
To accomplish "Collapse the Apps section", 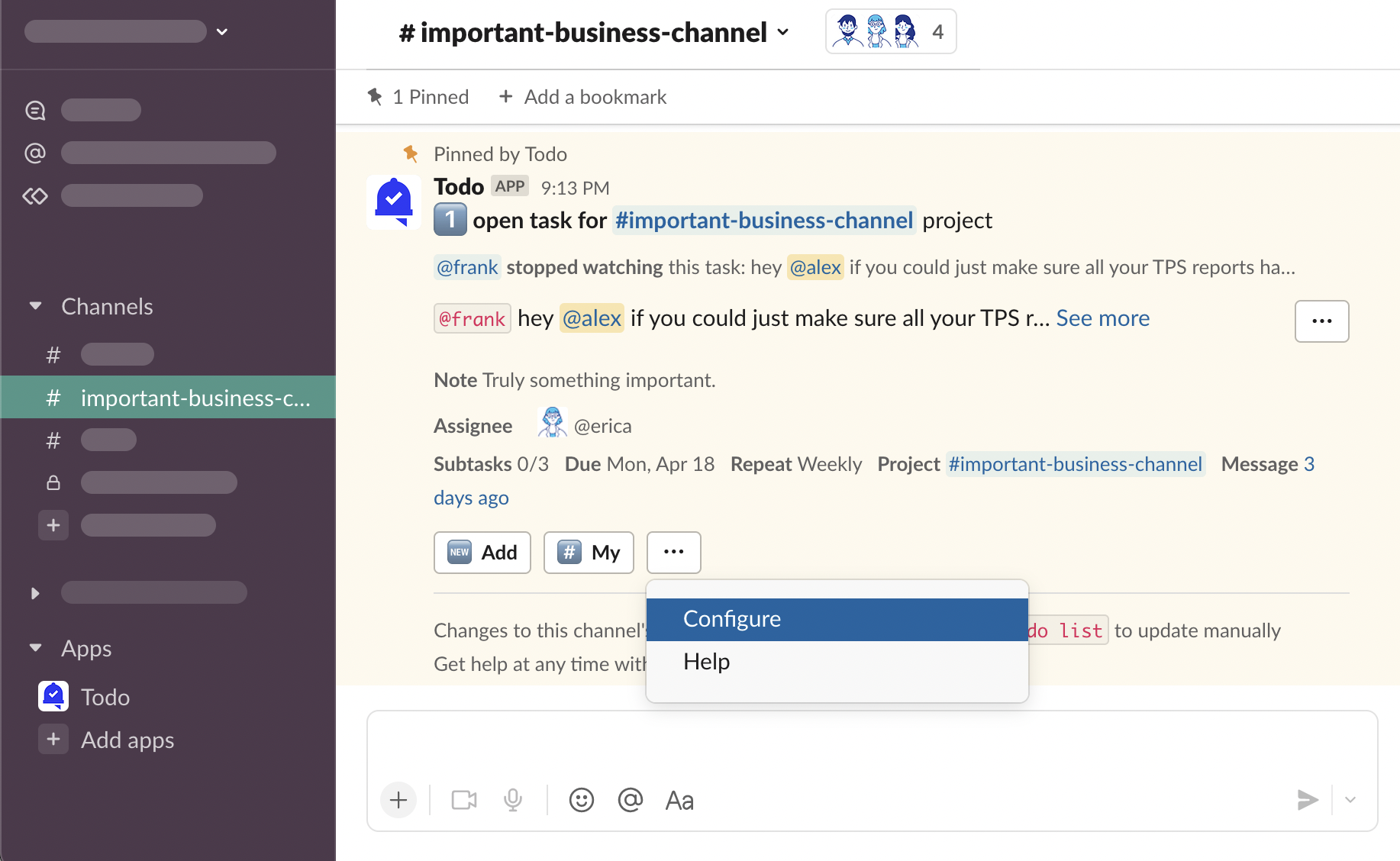I will [x=36, y=648].
